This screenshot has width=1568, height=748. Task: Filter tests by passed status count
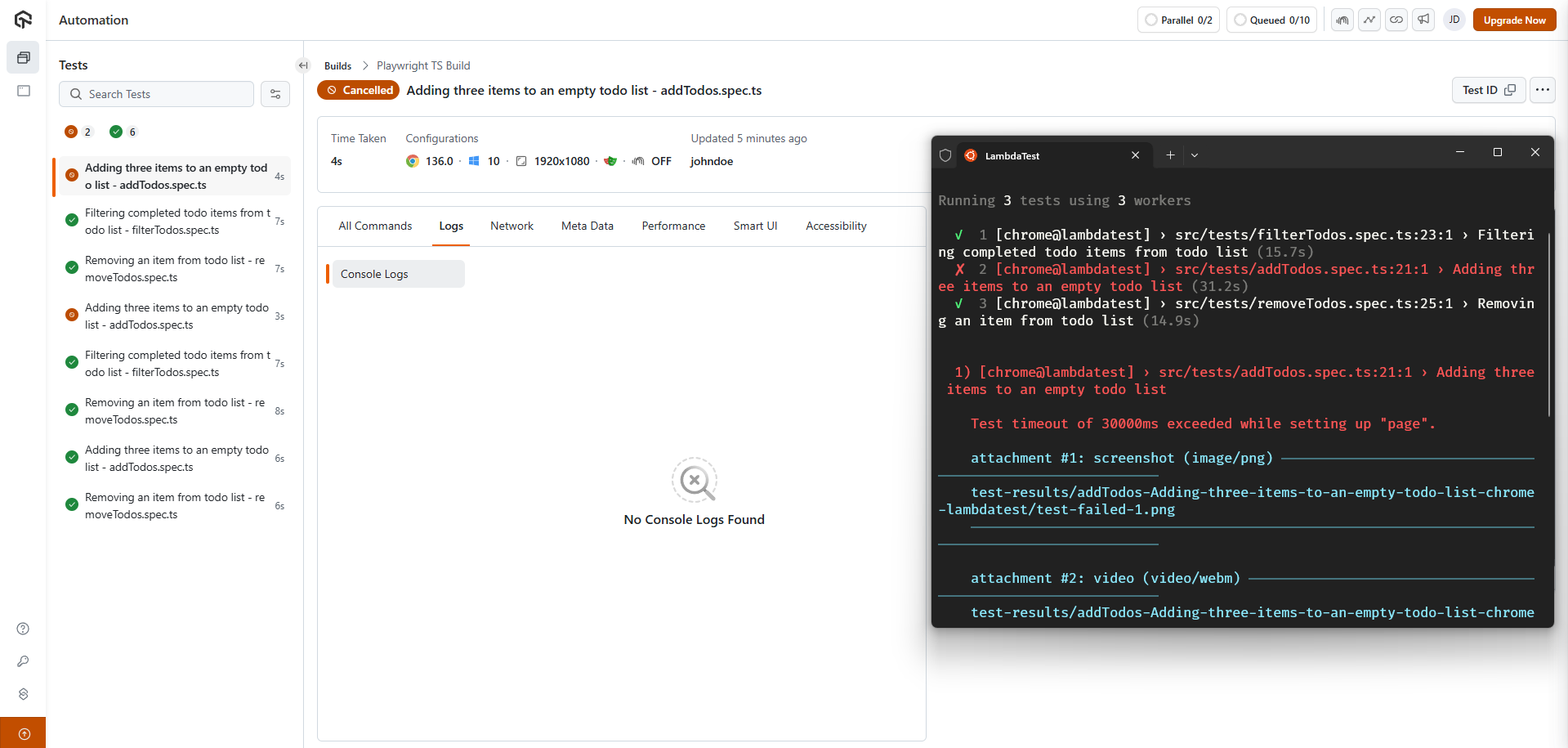point(123,132)
